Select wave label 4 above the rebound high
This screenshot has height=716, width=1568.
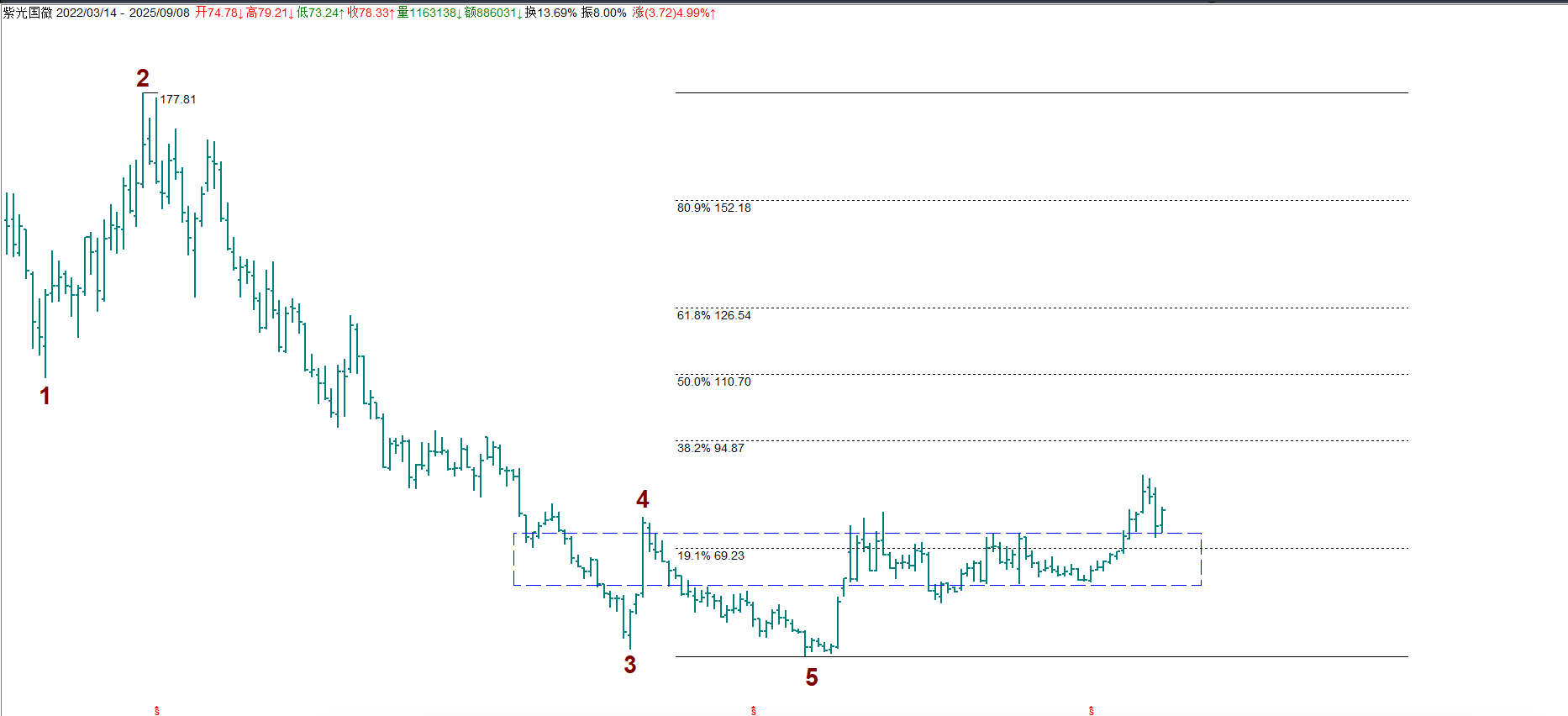tap(643, 499)
